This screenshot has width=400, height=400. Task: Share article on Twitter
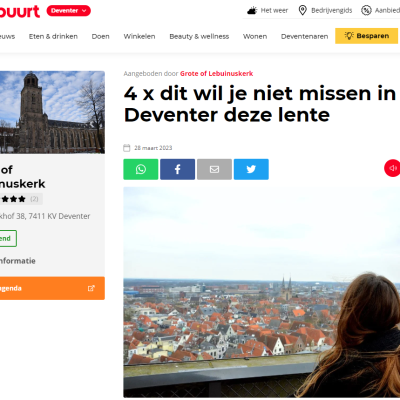(x=251, y=169)
